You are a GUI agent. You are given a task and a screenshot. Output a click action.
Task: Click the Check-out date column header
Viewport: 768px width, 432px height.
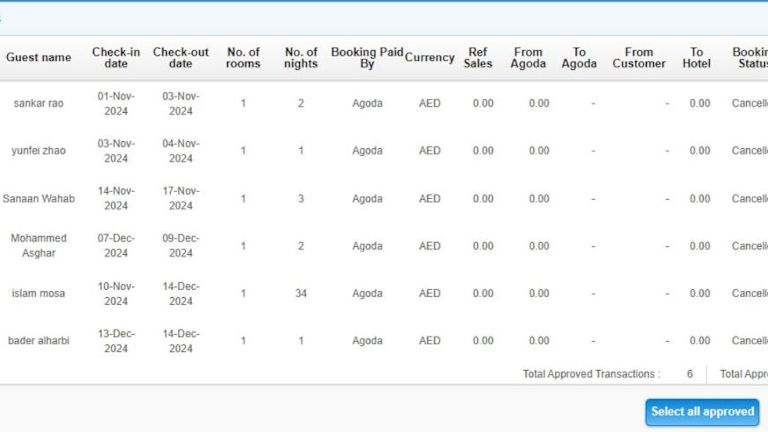pyautogui.click(x=180, y=58)
